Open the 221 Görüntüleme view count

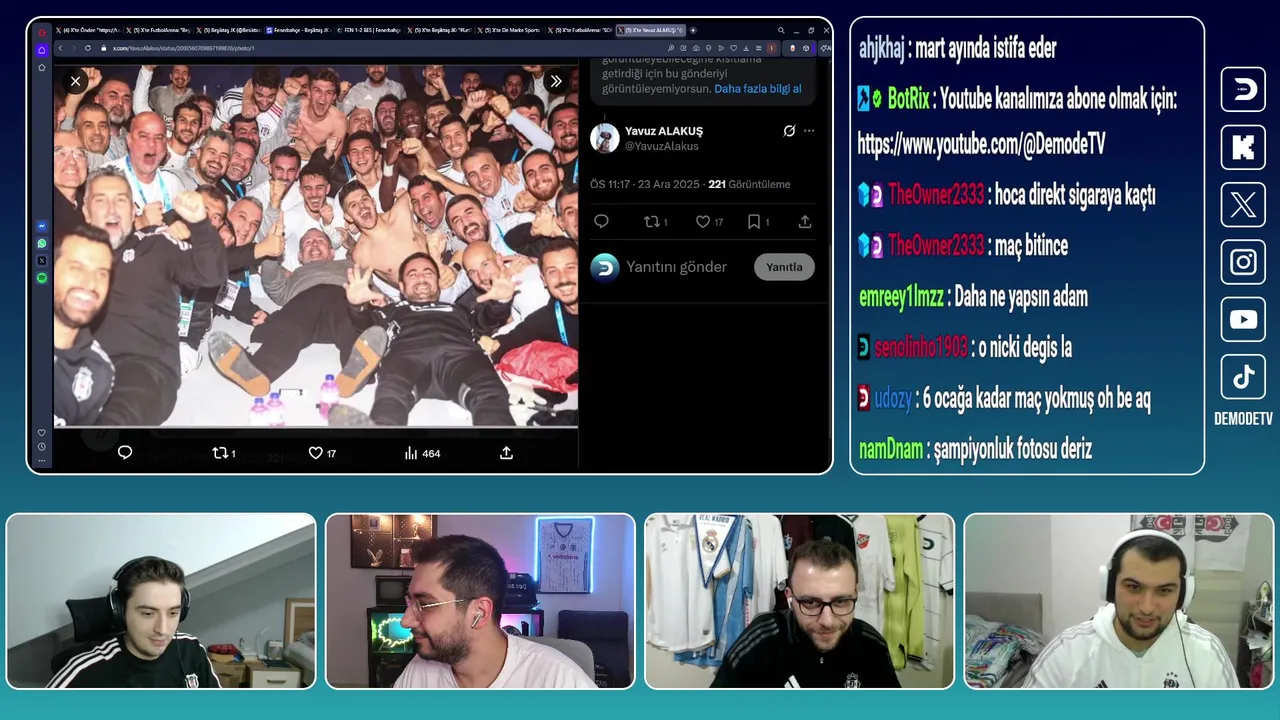749,184
